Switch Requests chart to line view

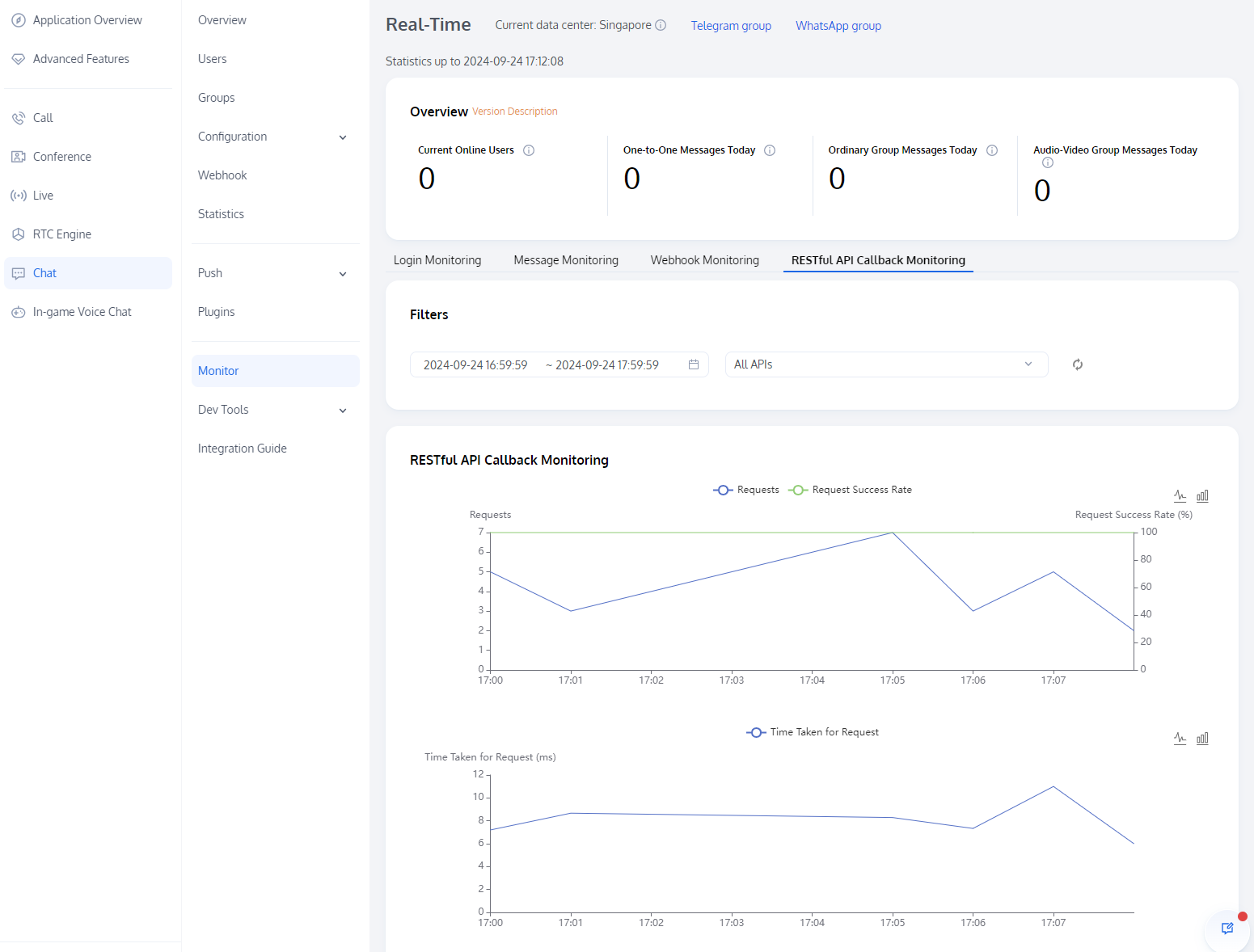click(1180, 495)
